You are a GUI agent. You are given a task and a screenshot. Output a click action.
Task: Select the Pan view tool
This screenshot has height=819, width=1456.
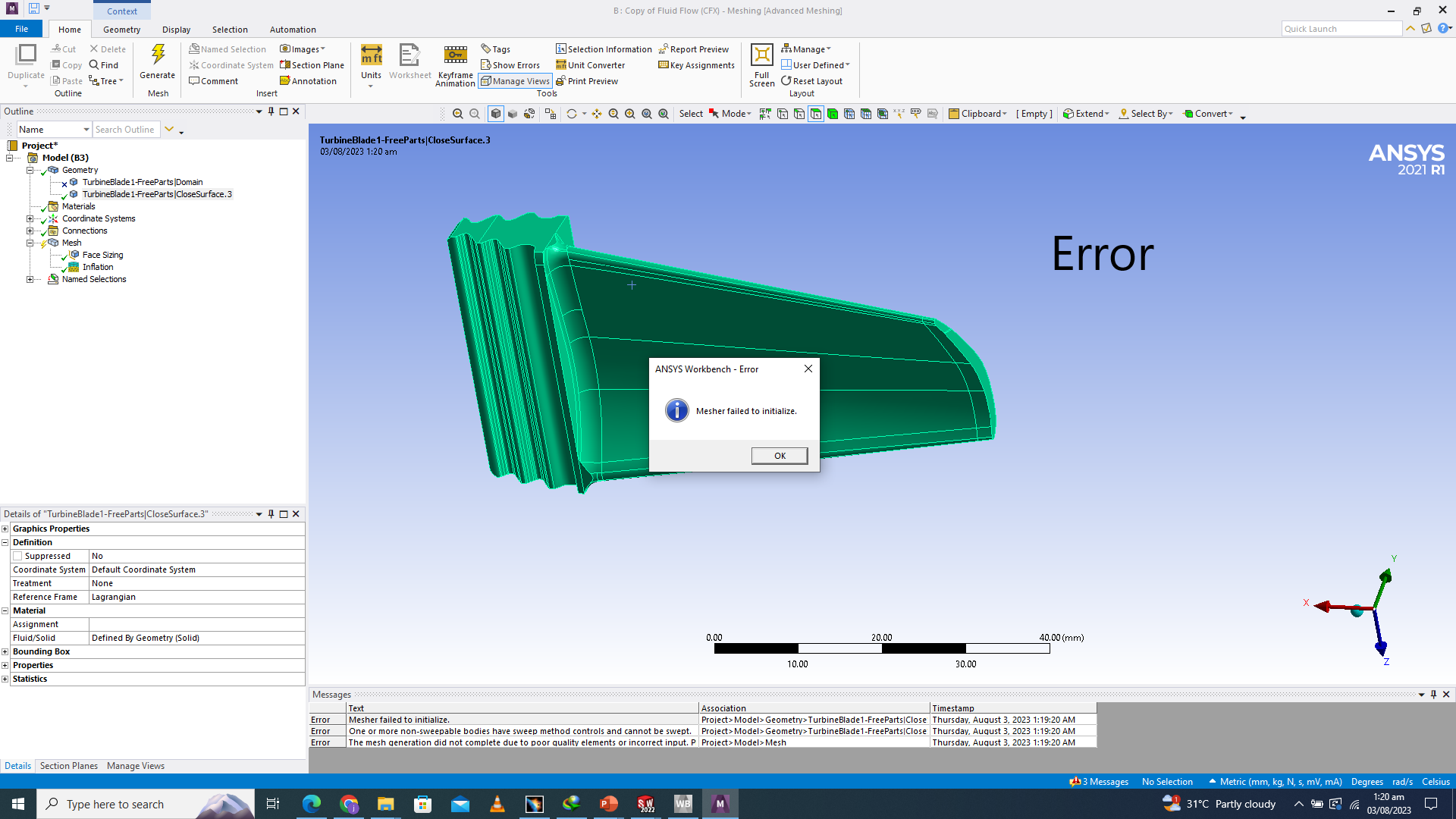(597, 114)
